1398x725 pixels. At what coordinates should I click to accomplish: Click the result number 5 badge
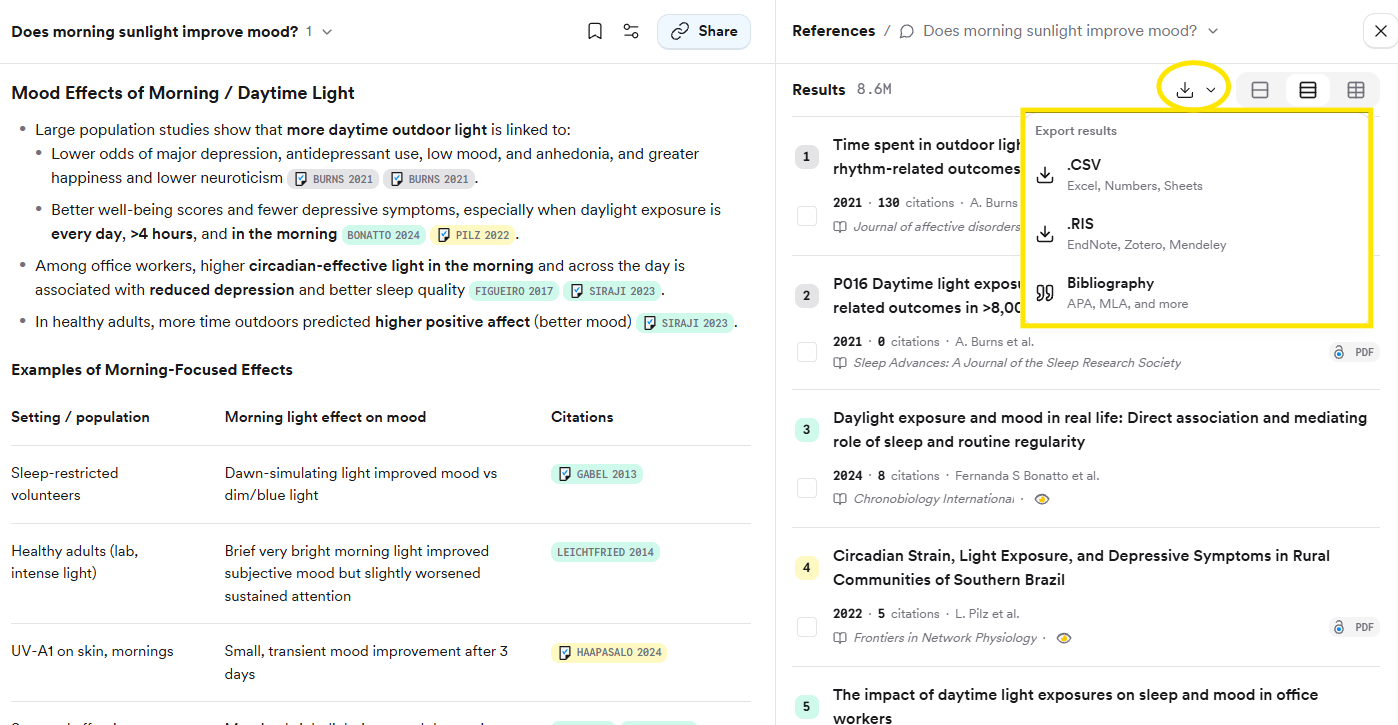(x=806, y=706)
